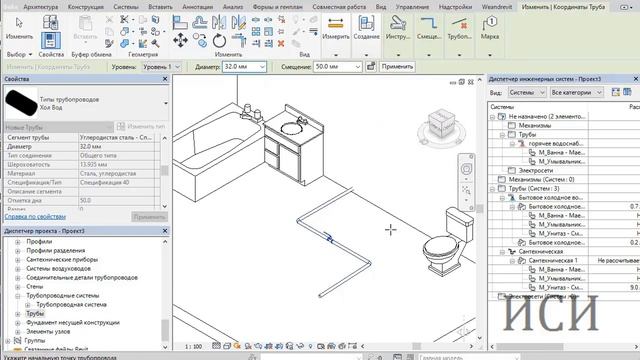Switch to the Управление ribbon tab

(x=412, y=7)
